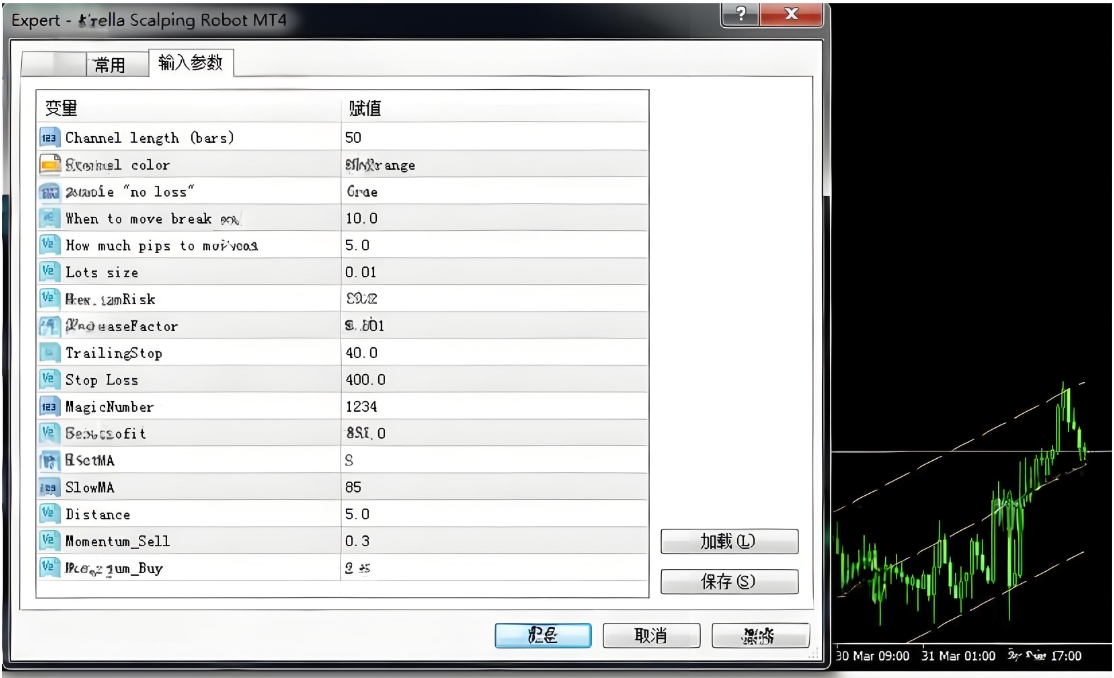Click the icon next to When to move break
Screen dimensions: 1114x678
point(48,217)
